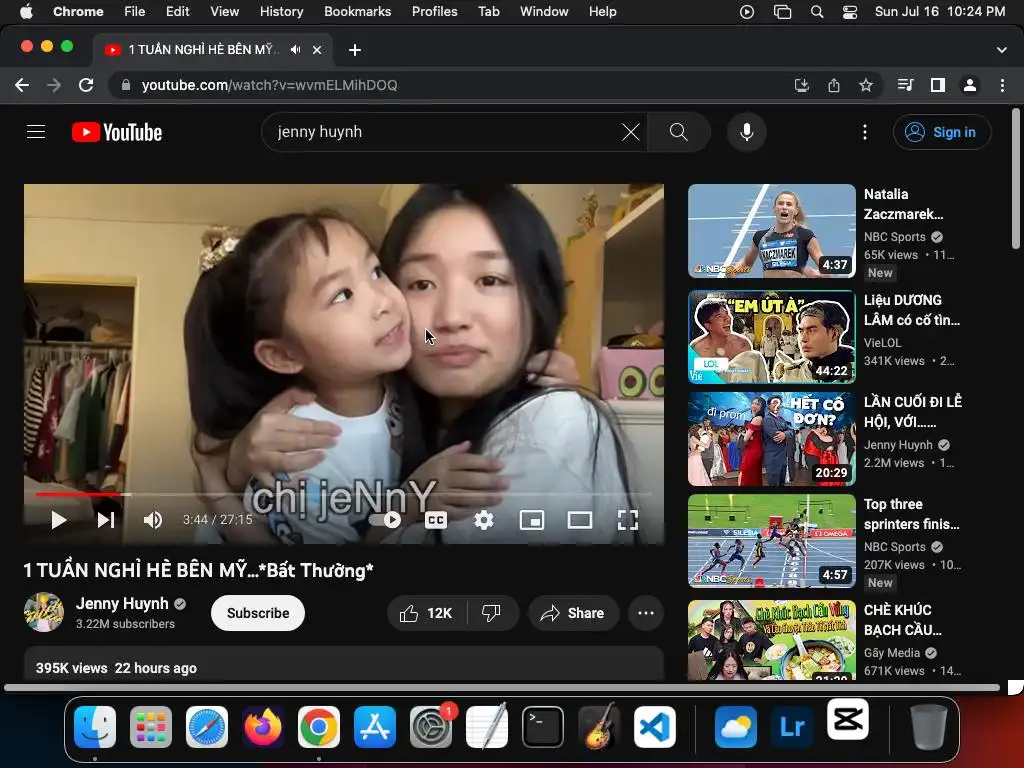Sign in to YouTube

[942, 132]
